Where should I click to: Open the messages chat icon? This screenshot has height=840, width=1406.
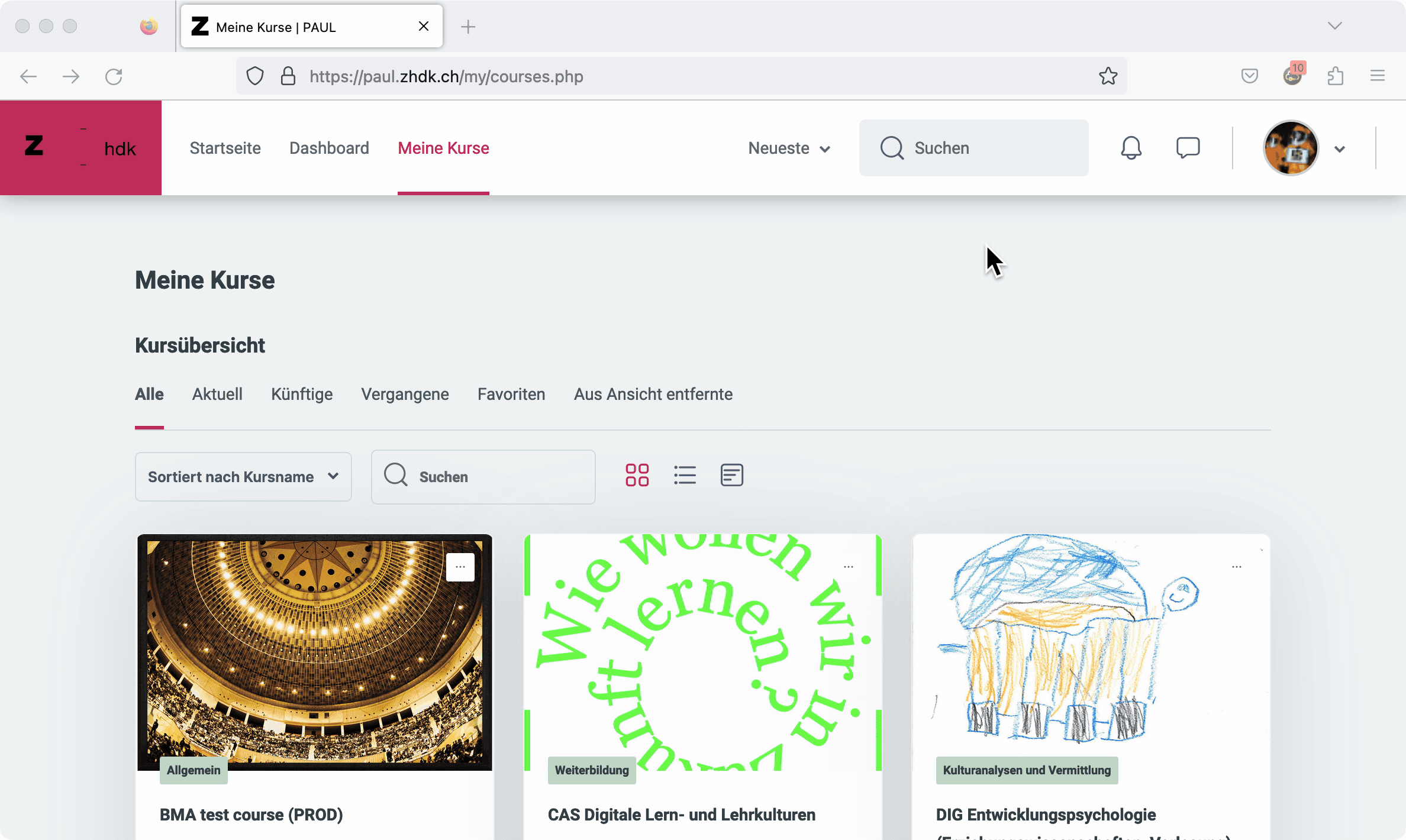click(1188, 148)
